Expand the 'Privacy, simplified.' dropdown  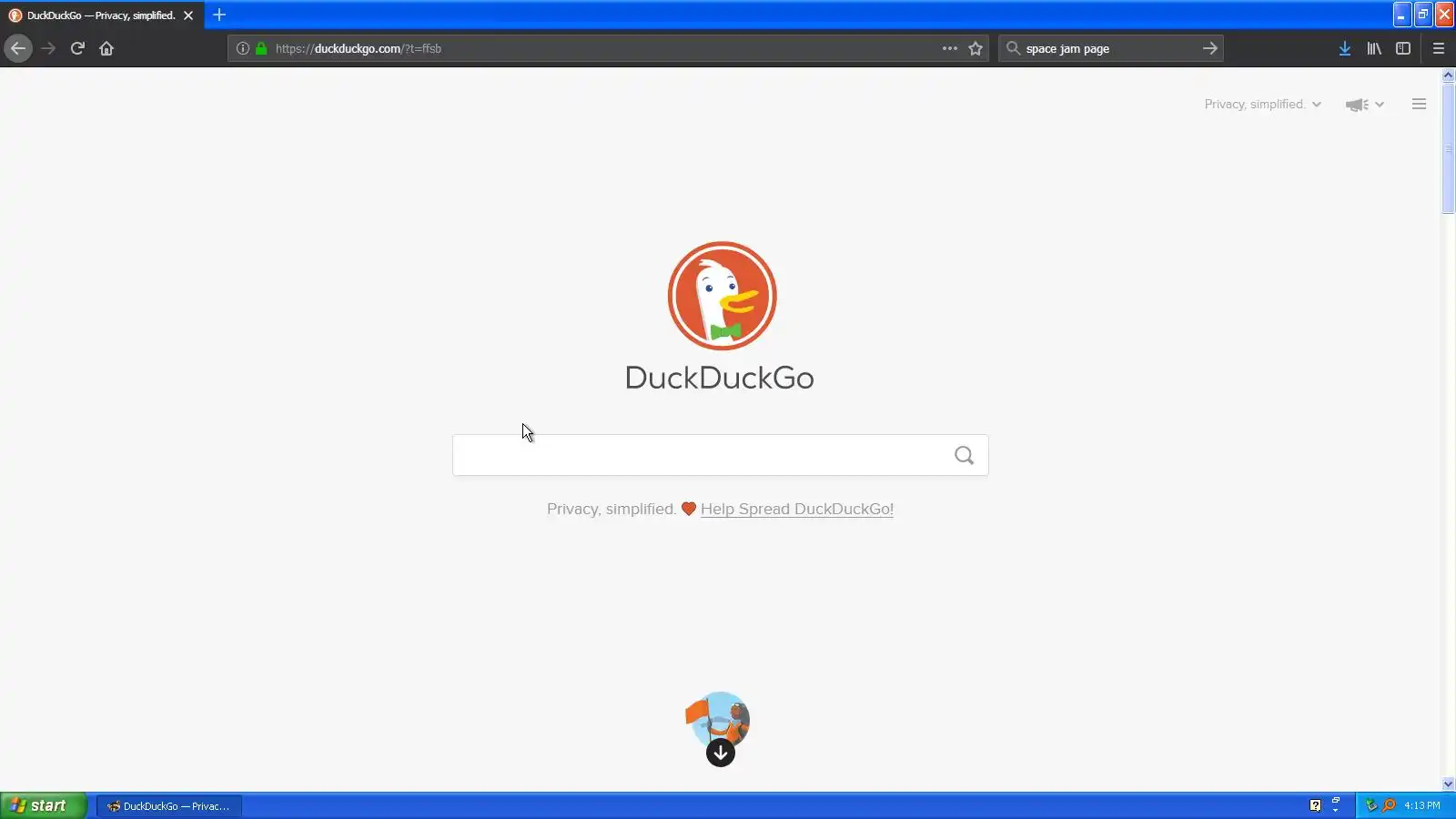pyautogui.click(x=1262, y=104)
